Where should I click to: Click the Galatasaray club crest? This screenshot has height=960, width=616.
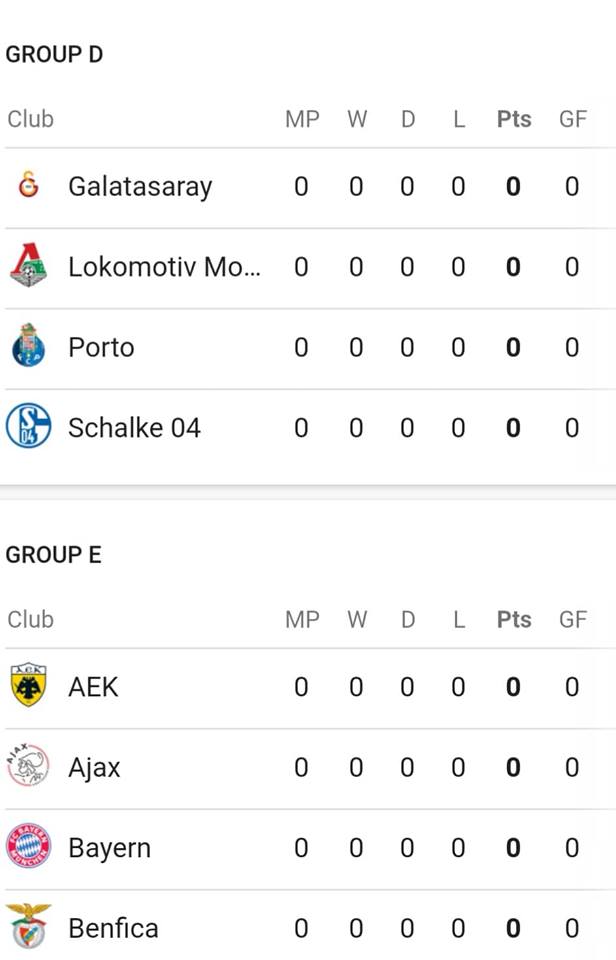(x=28, y=185)
